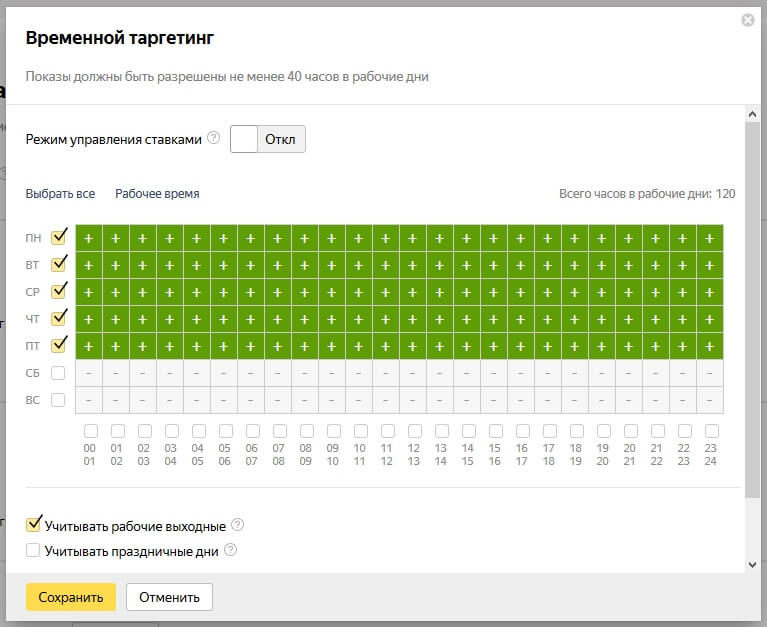Close the time targeting dialog with X

point(748,20)
